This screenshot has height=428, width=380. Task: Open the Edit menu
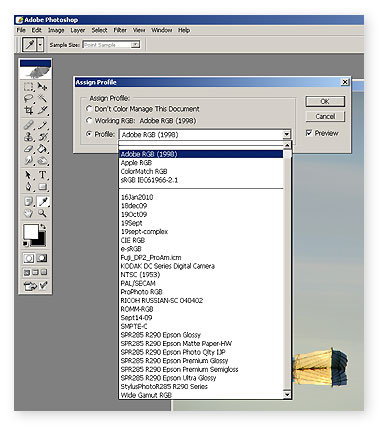(36, 30)
